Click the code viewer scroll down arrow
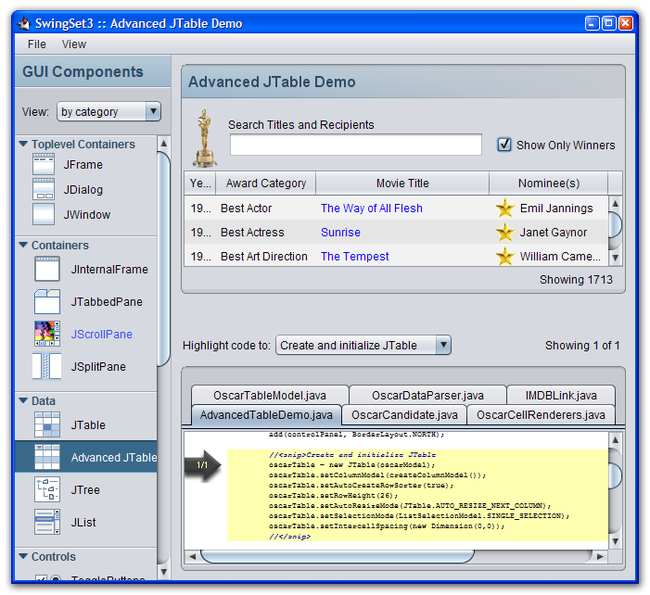Viewport: 650px width, 595px height. coord(615,541)
